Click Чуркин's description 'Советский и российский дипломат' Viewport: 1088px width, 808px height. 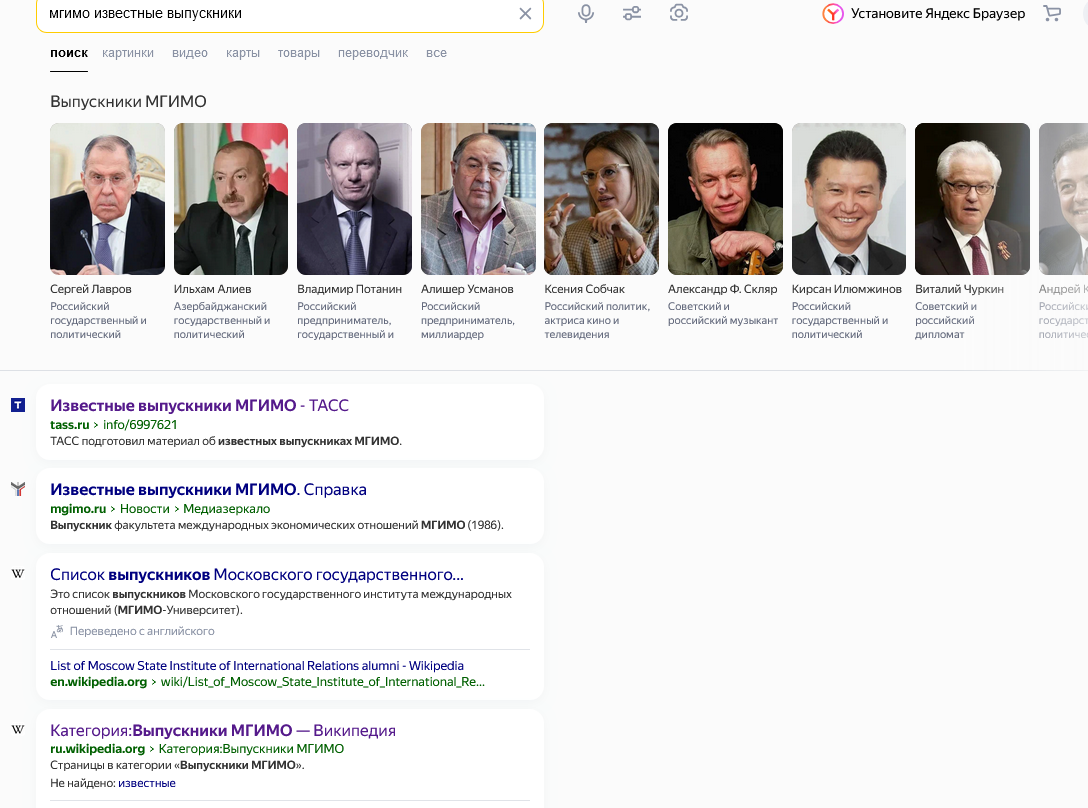click(946, 320)
